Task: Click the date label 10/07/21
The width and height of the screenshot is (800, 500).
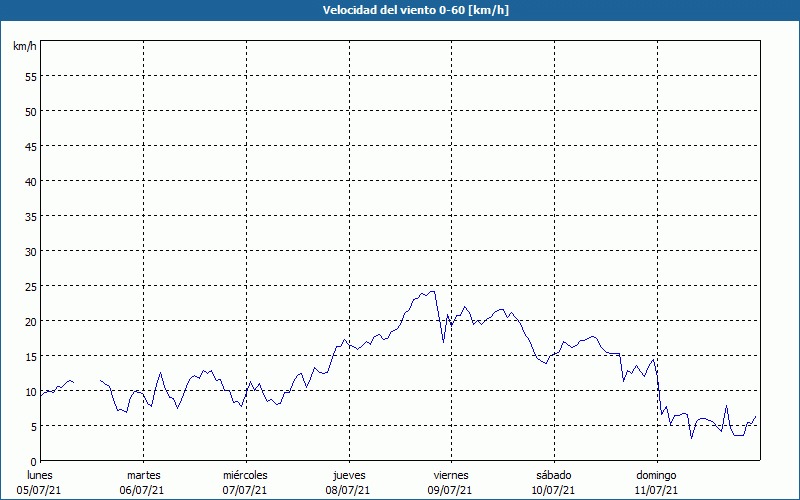Action: 553,490
